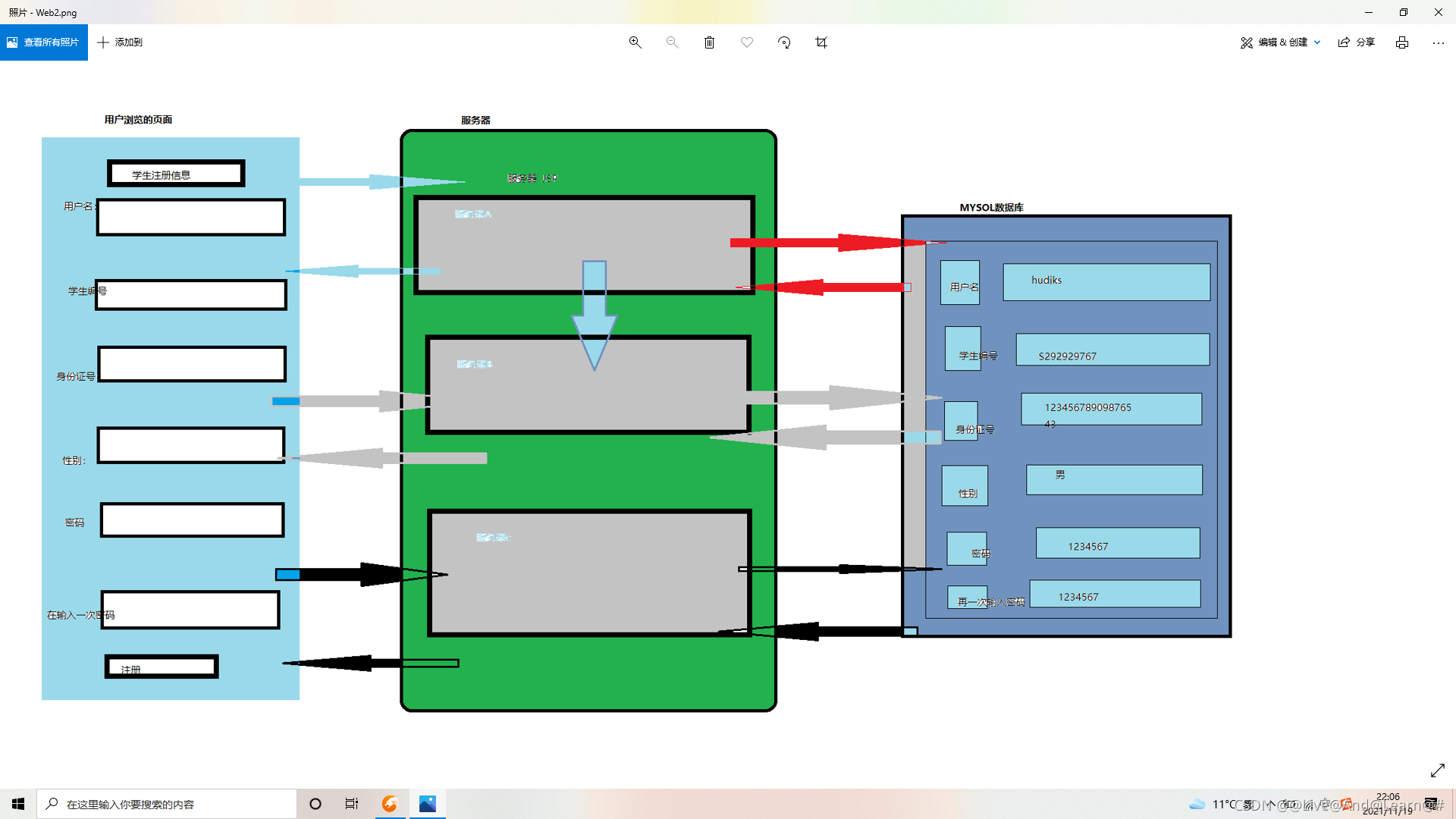Open the notification center icon
1456x819 pixels.
coord(1432,804)
